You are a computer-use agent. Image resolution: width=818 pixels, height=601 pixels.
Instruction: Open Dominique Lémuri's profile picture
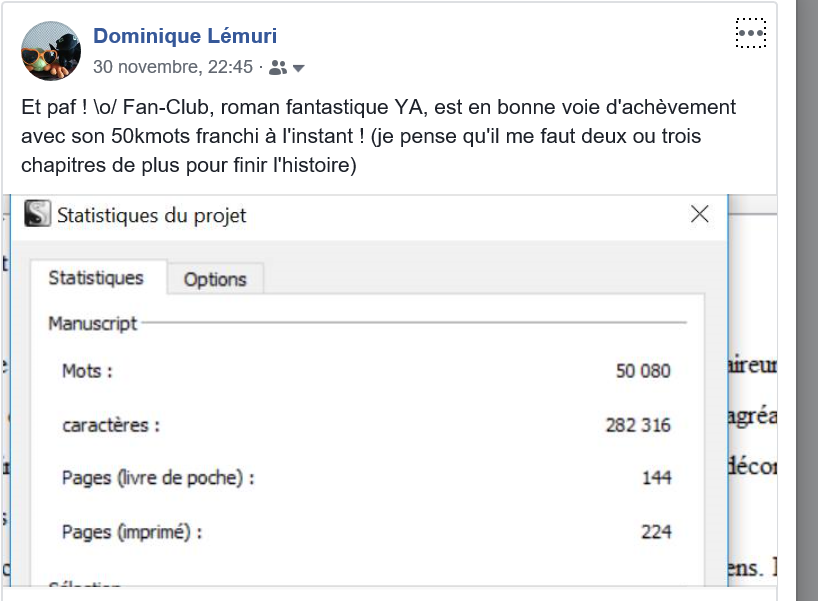(51, 51)
